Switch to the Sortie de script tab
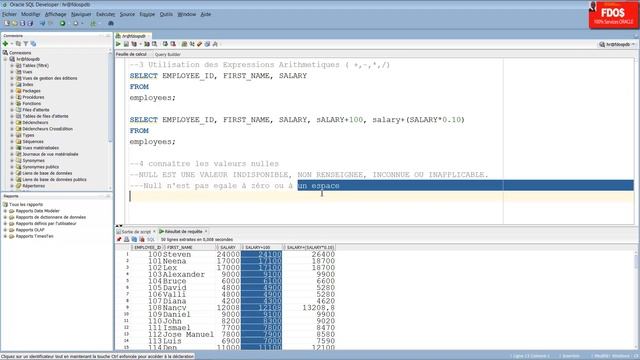Viewport: 640px width, 360px height. (136, 231)
